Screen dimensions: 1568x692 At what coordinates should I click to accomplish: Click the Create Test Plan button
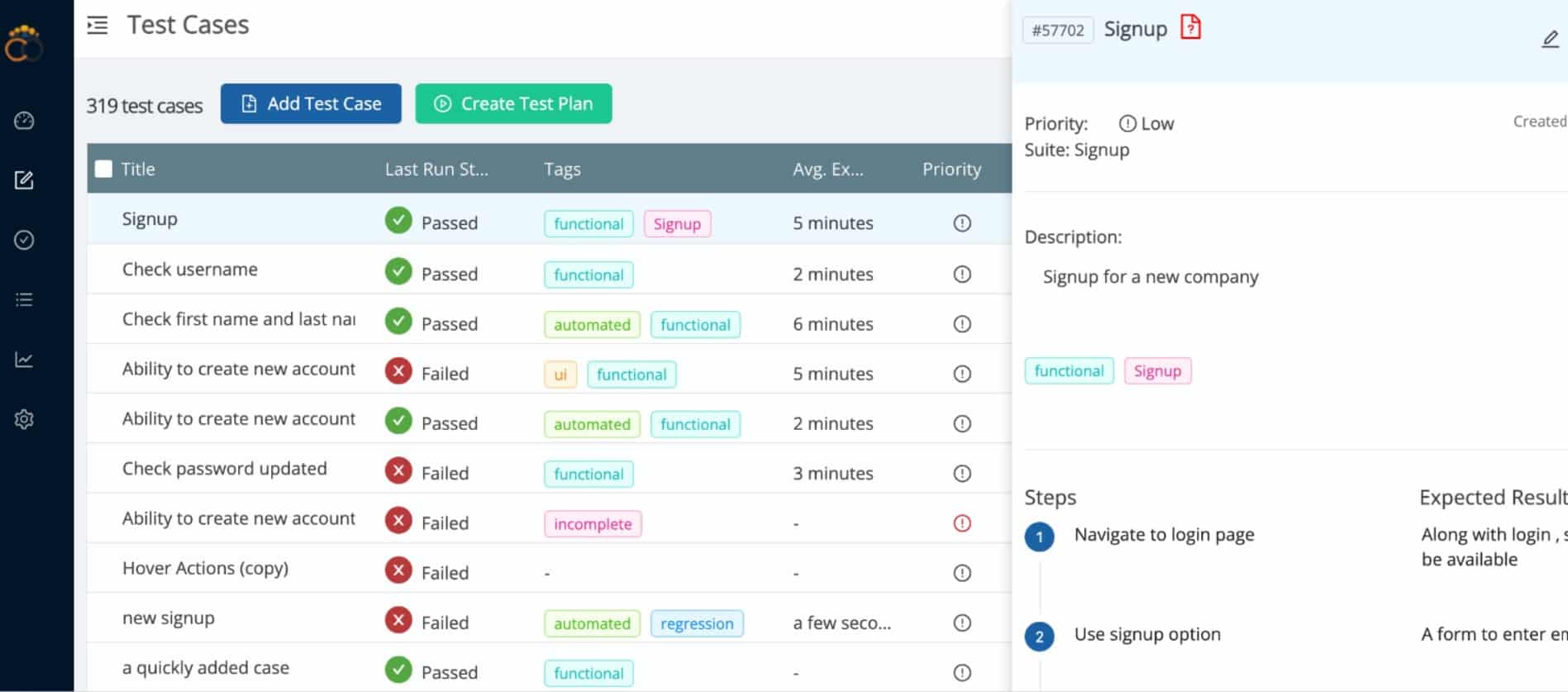[513, 103]
